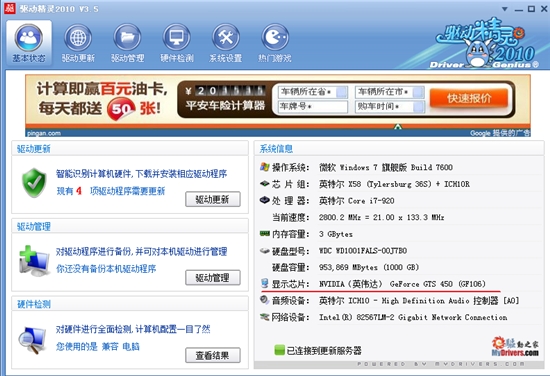Click the 驱动更新 button in the update panel
The image size is (550, 376).
pos(213,199)
